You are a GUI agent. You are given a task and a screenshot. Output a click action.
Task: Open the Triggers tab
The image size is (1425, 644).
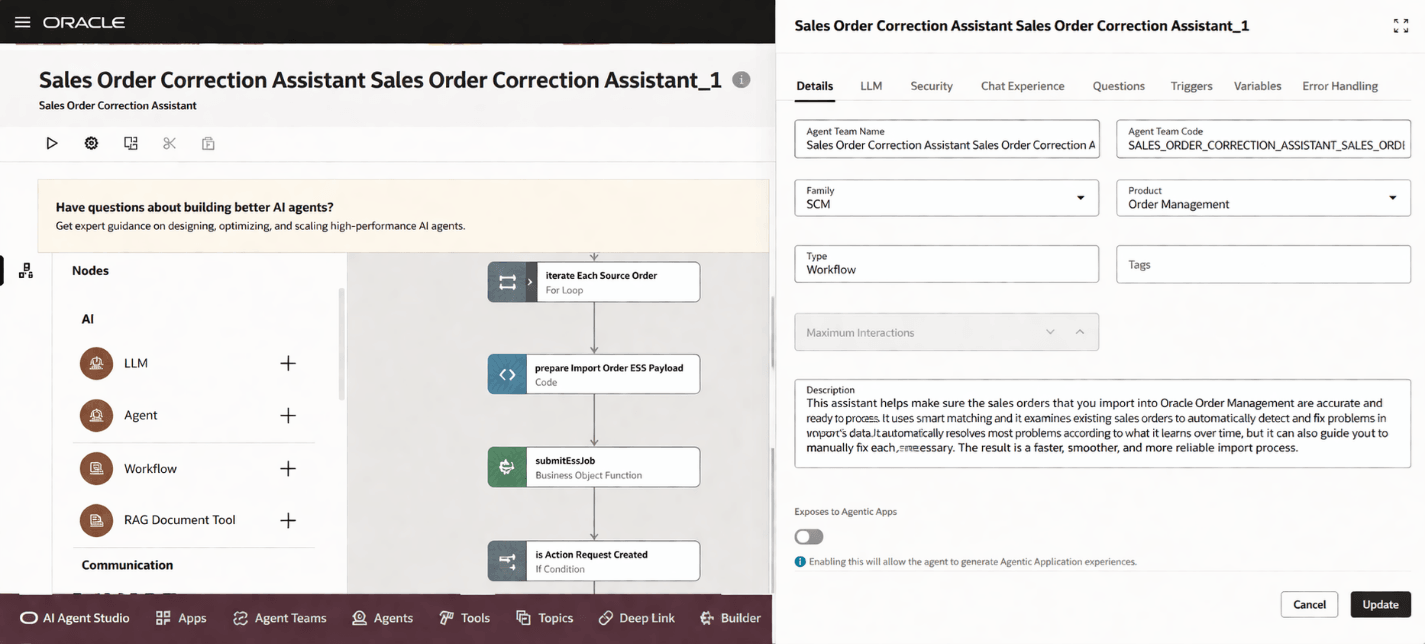pos(1191,86)
